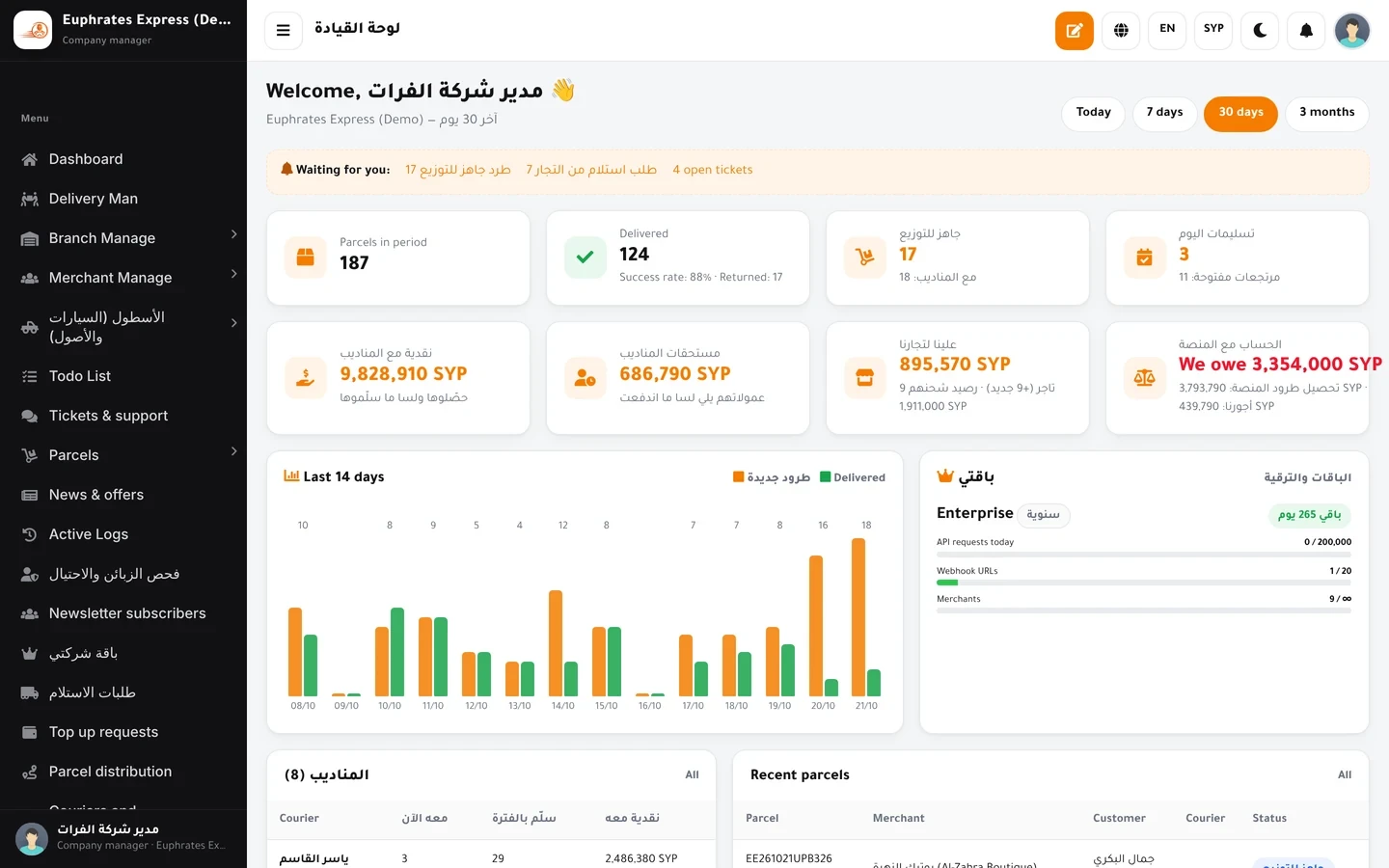
Task: Select the 30 days period filter
Action: 1240,114
